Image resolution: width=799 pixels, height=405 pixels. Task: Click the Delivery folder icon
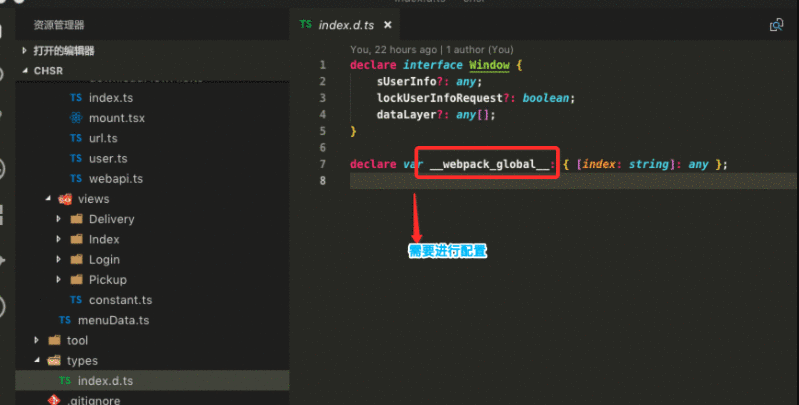[76, 219]
